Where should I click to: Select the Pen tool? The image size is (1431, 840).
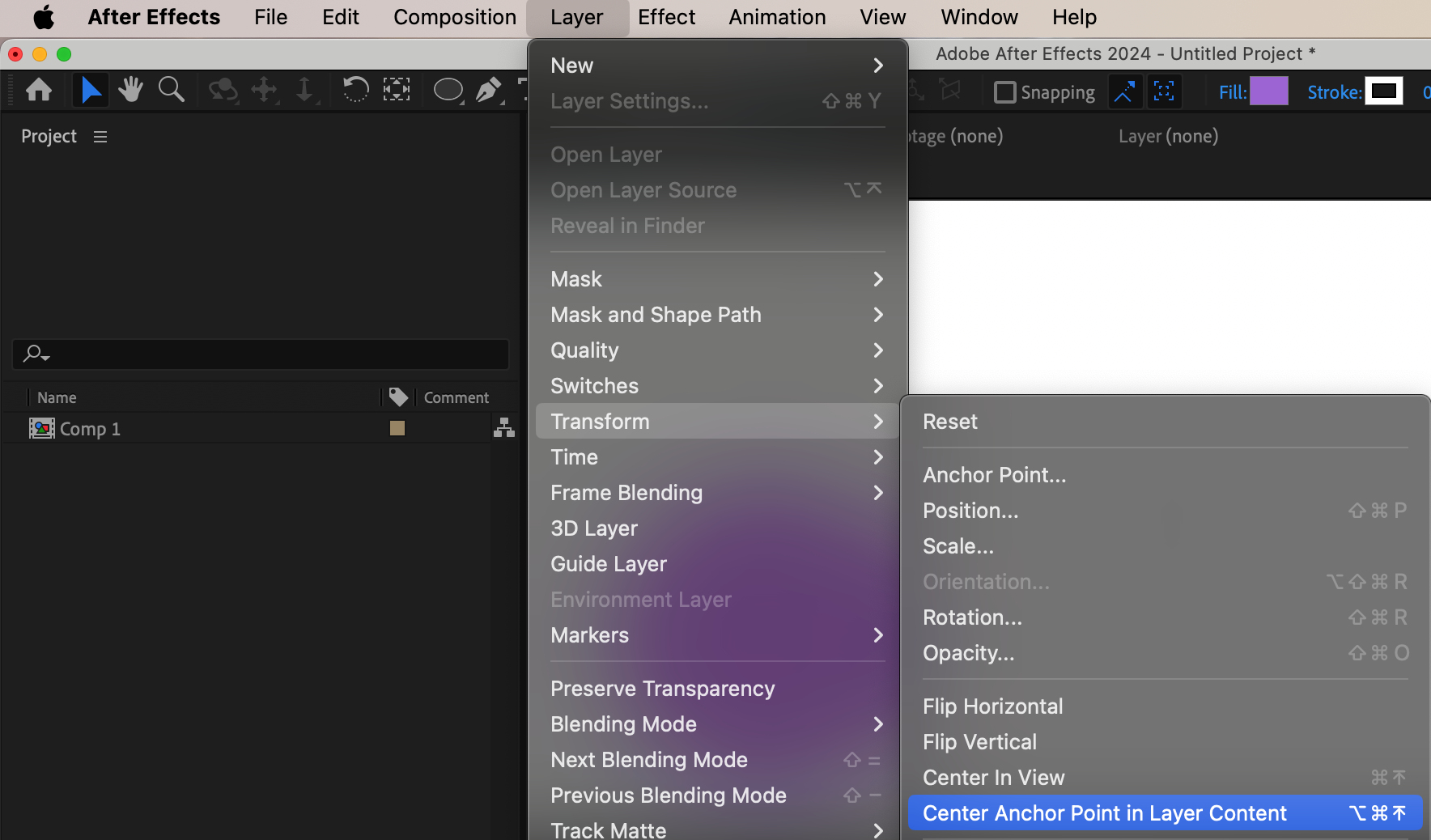pos(489,89)
